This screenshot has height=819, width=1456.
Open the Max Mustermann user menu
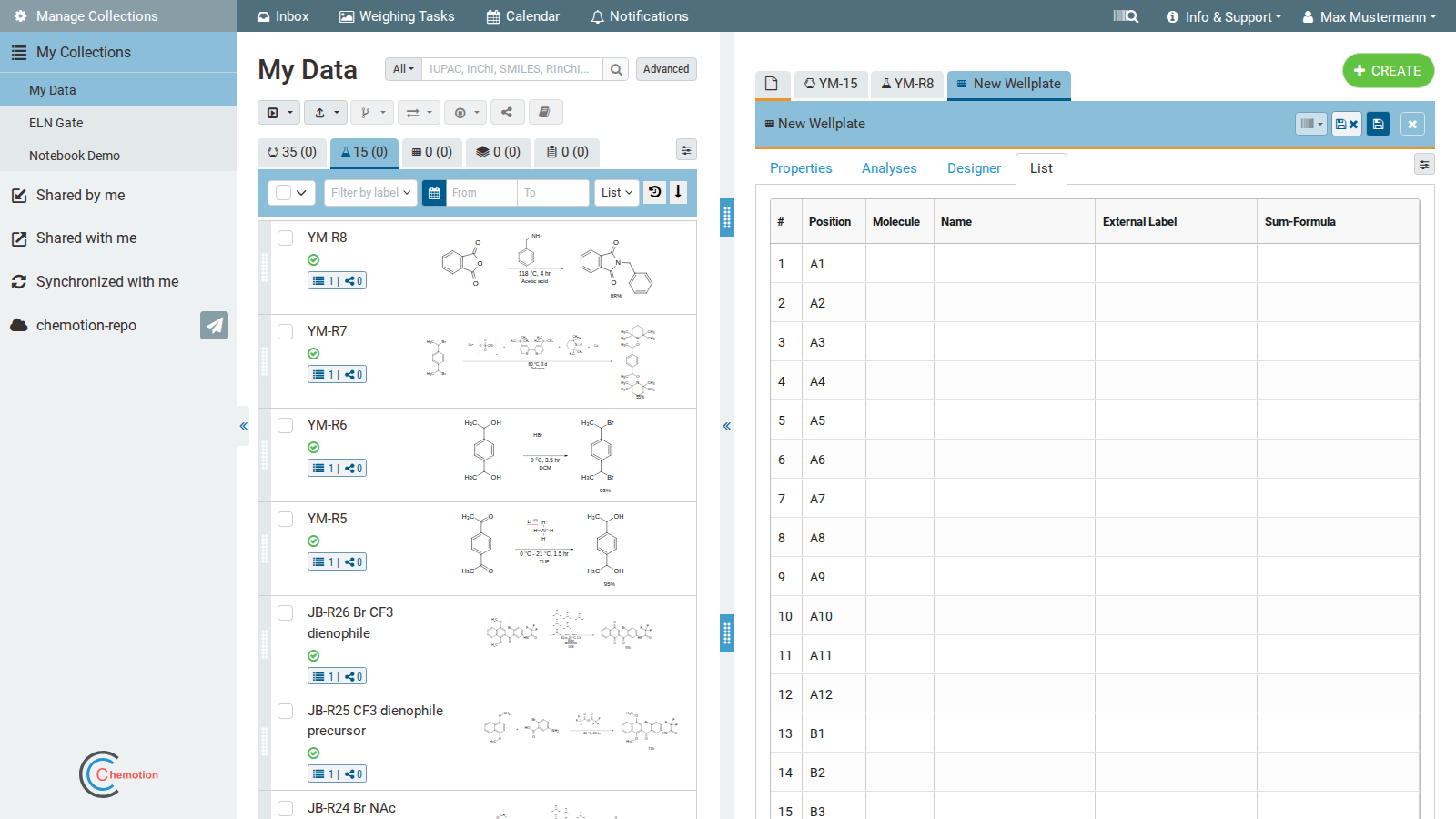click(1370, 16)
